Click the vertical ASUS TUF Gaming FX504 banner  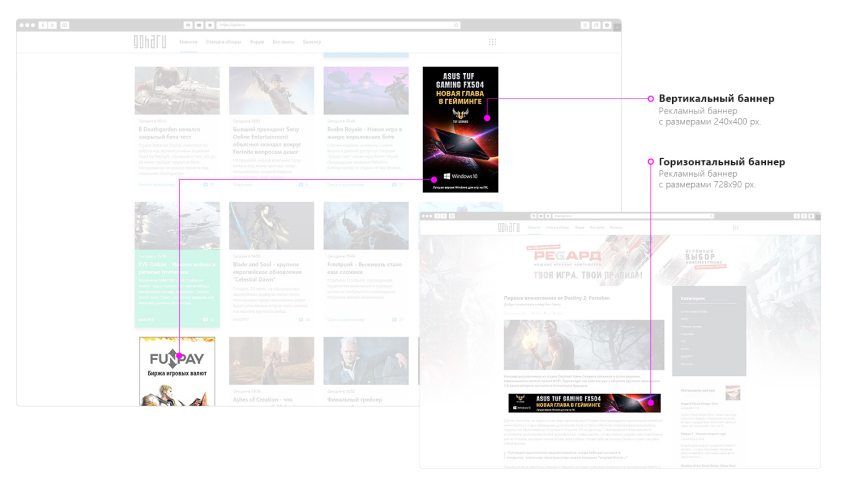(460, 129)
